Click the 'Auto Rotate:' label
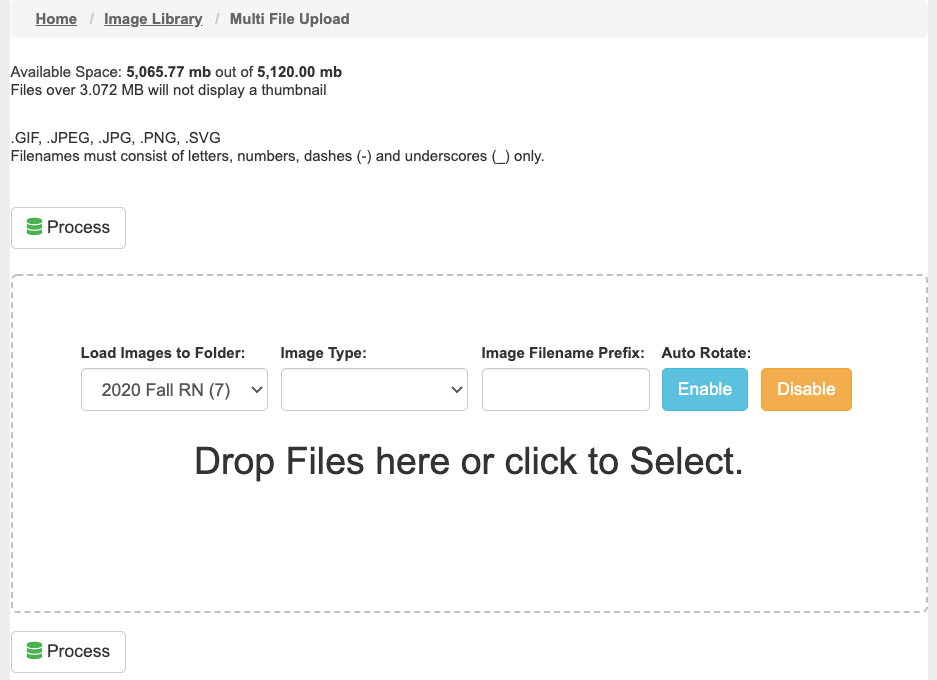Image resolution: width=937 pixels, height=680 pixels. click(706, 353)
